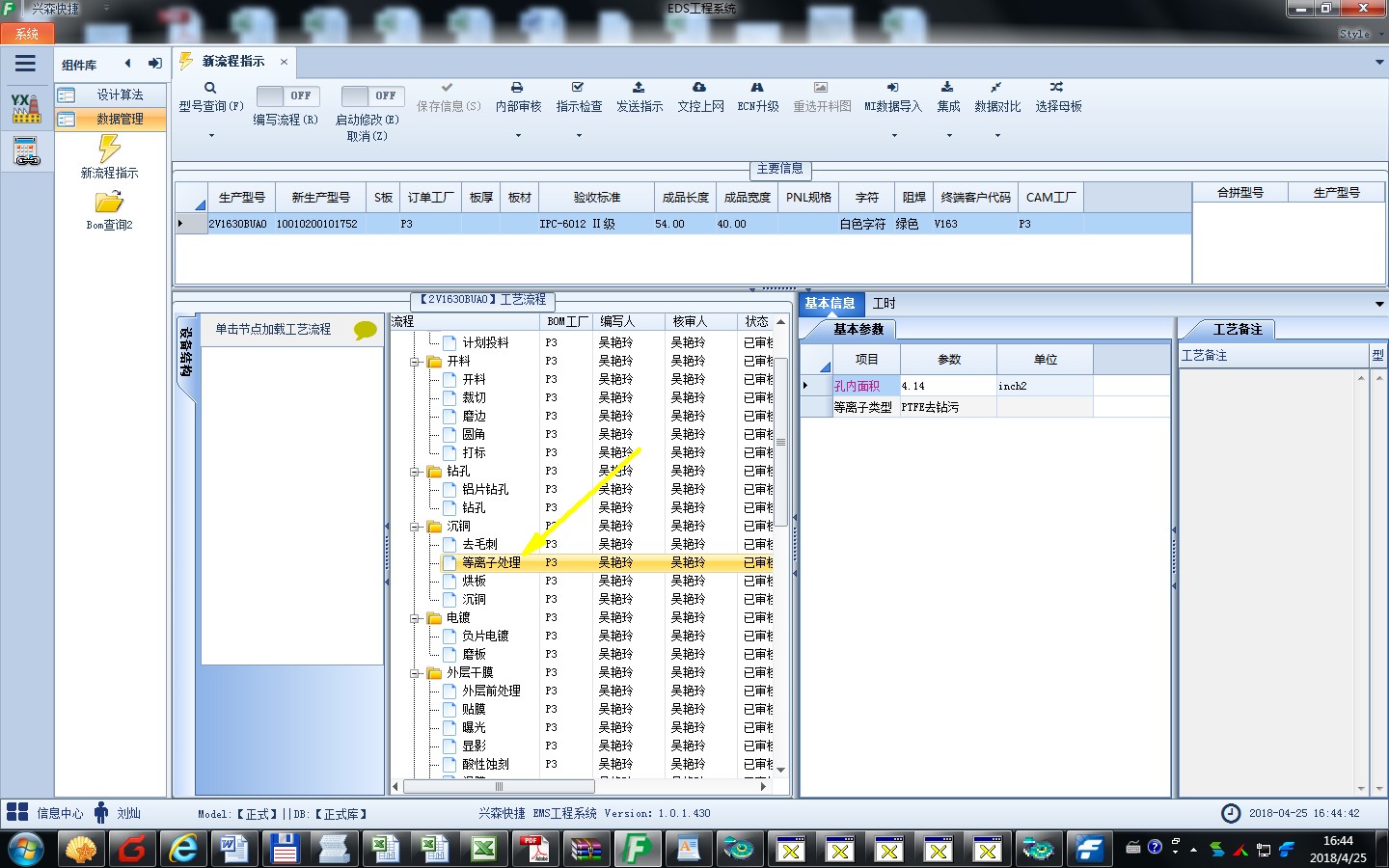Click the 发送指示 upload icon
Viewport: 1389px width, 868px height.
pyautogui.click(x=639, y=87)
